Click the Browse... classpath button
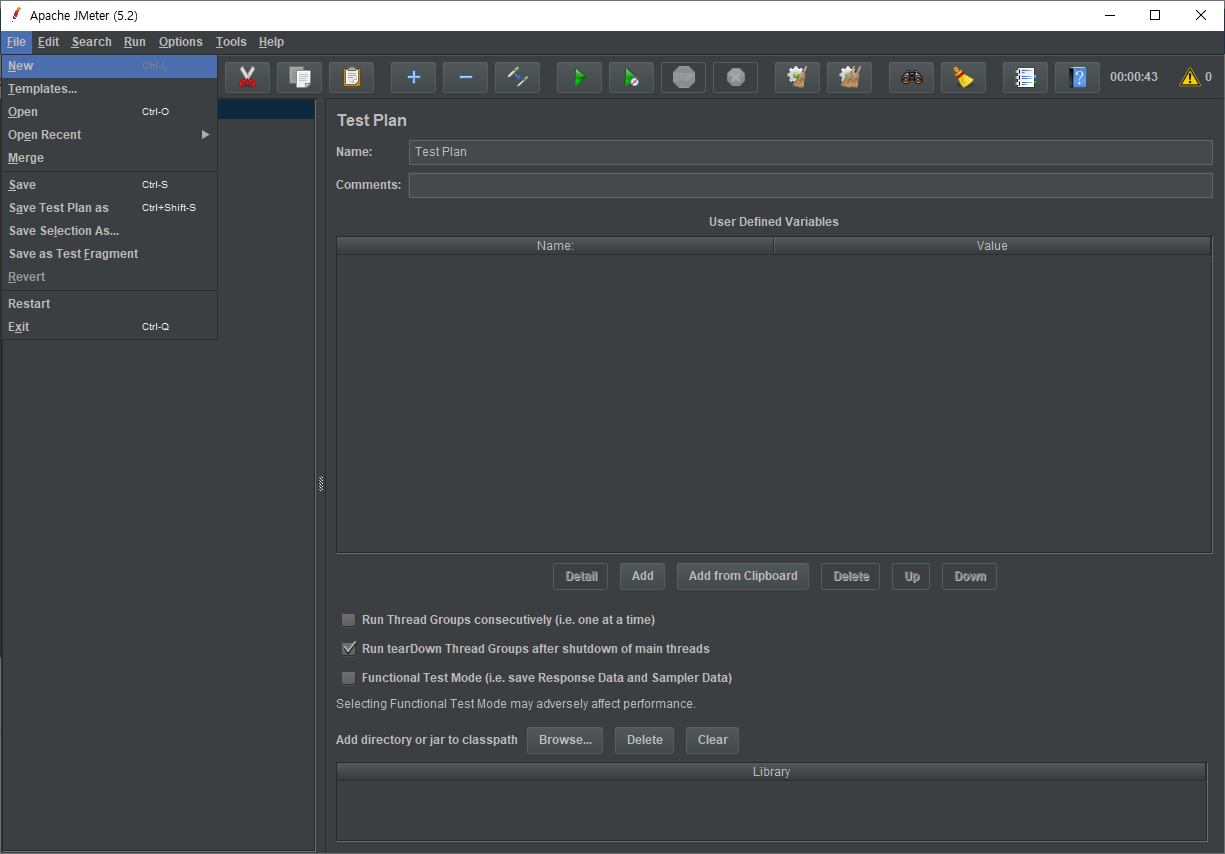 click(x=565, y=740)
